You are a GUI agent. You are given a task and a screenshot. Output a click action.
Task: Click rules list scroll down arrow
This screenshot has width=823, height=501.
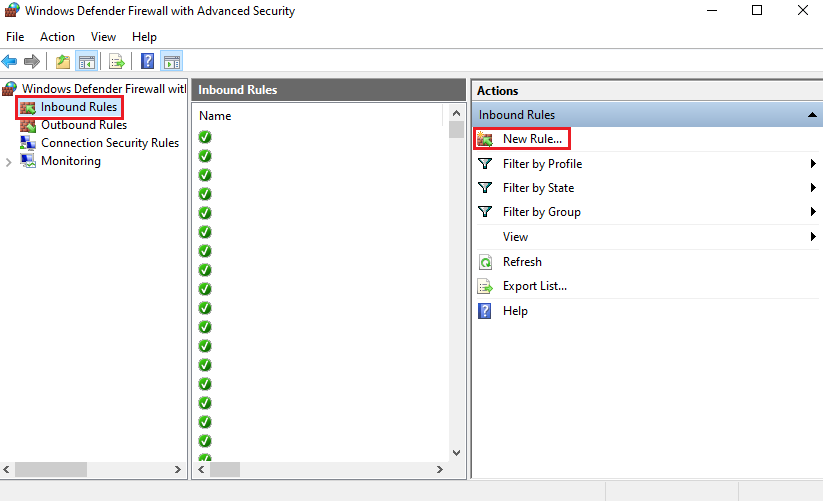tap(456, 453)
